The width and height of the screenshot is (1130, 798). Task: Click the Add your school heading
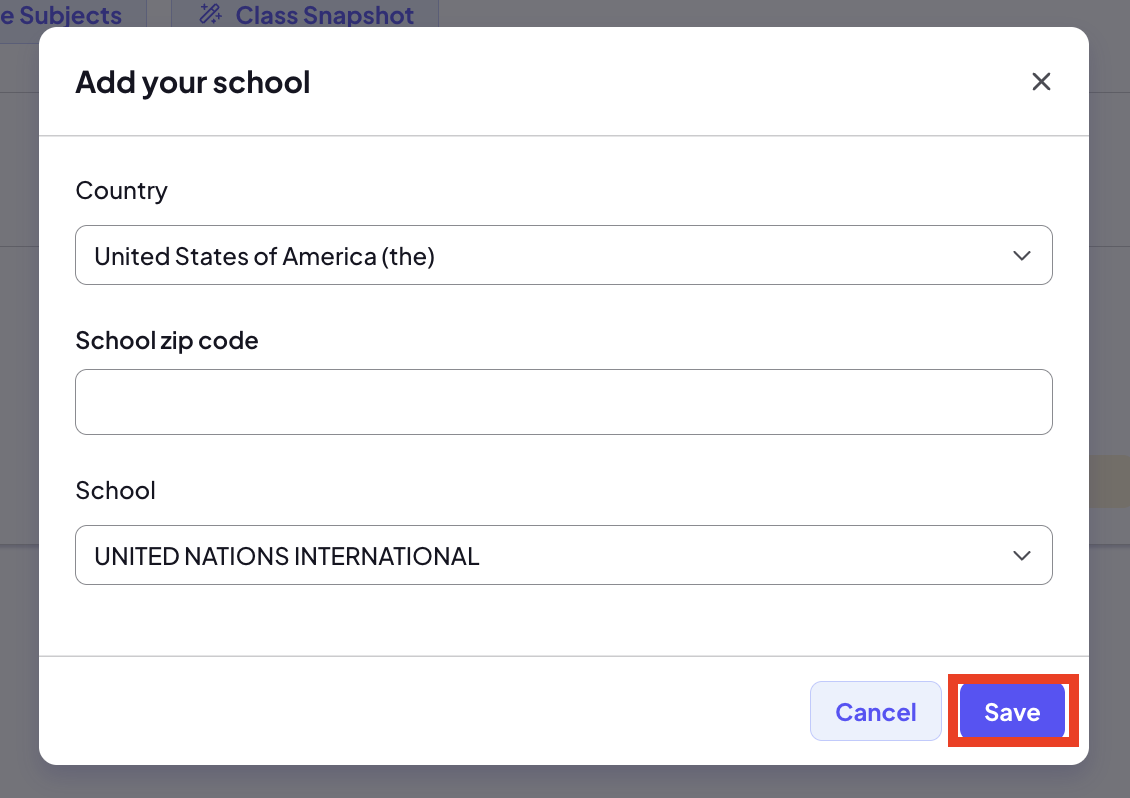(x=192, y=82)
